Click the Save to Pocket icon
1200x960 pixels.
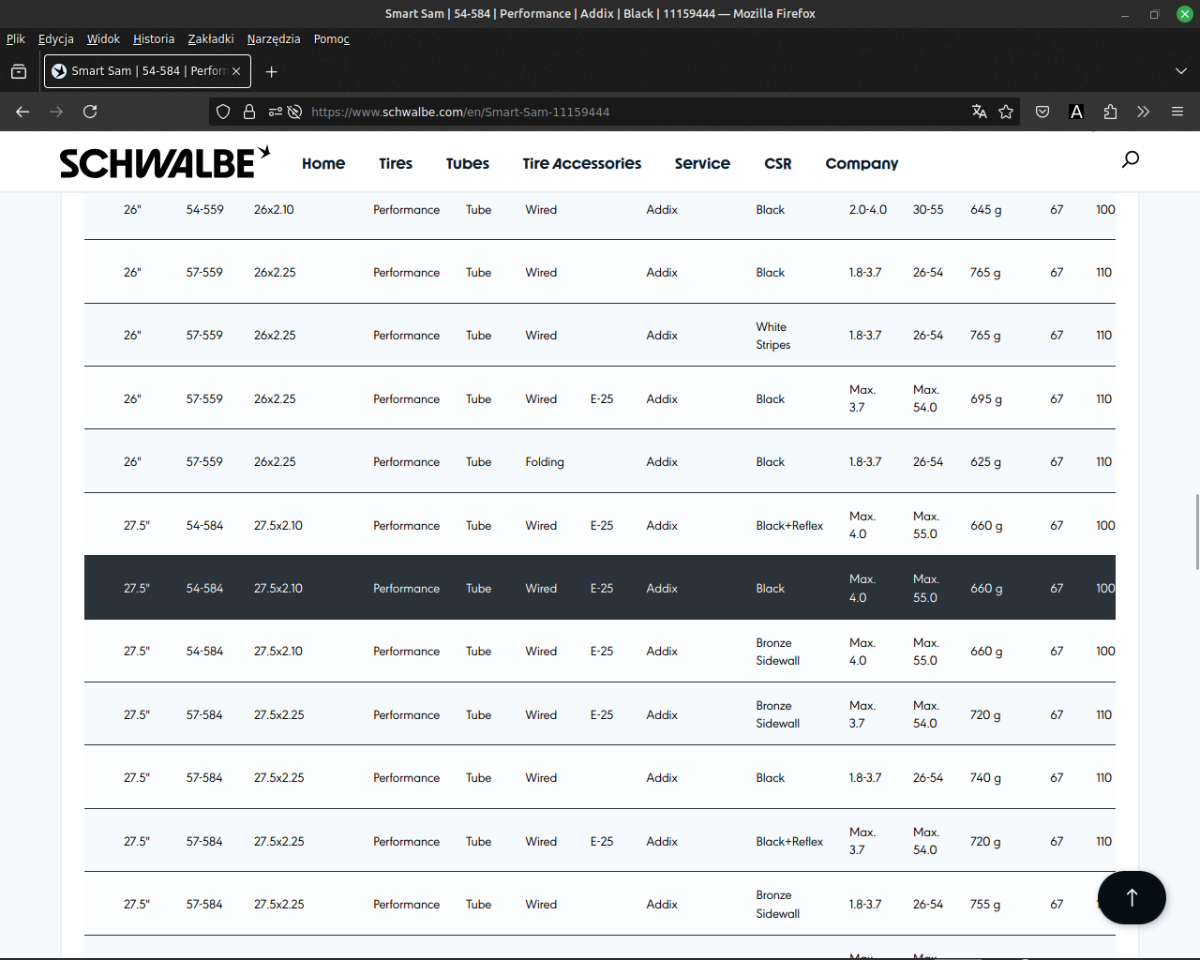(x=1042, y=112)
